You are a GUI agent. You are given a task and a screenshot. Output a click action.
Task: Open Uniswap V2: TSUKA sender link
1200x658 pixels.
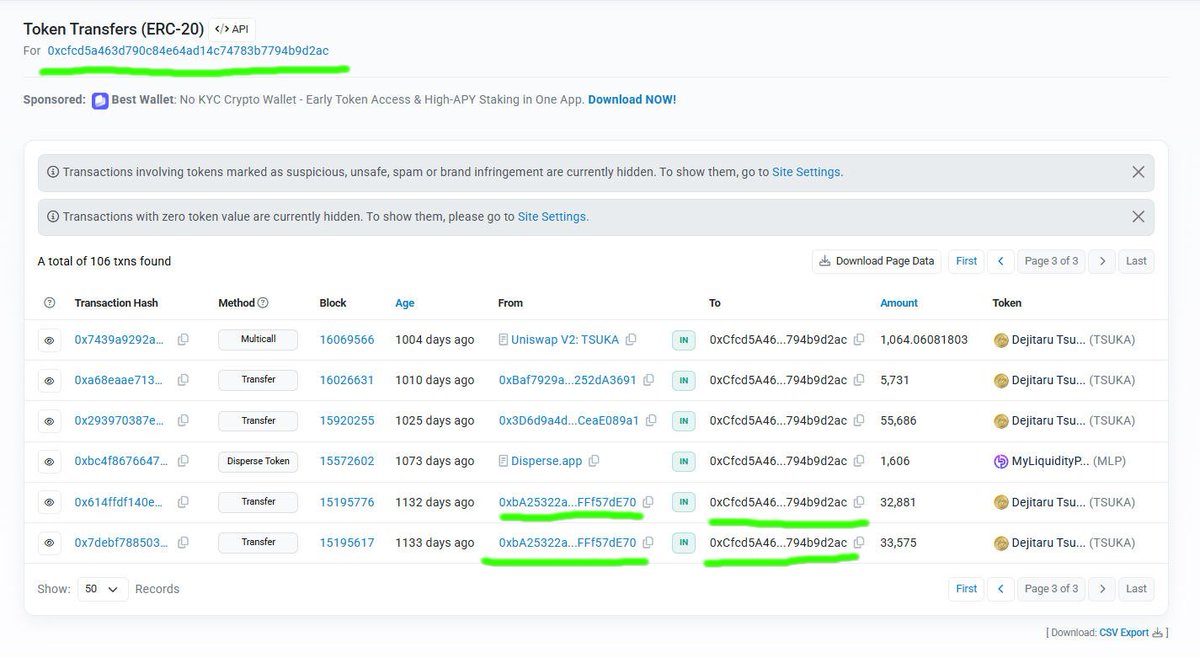pos(565,340)
